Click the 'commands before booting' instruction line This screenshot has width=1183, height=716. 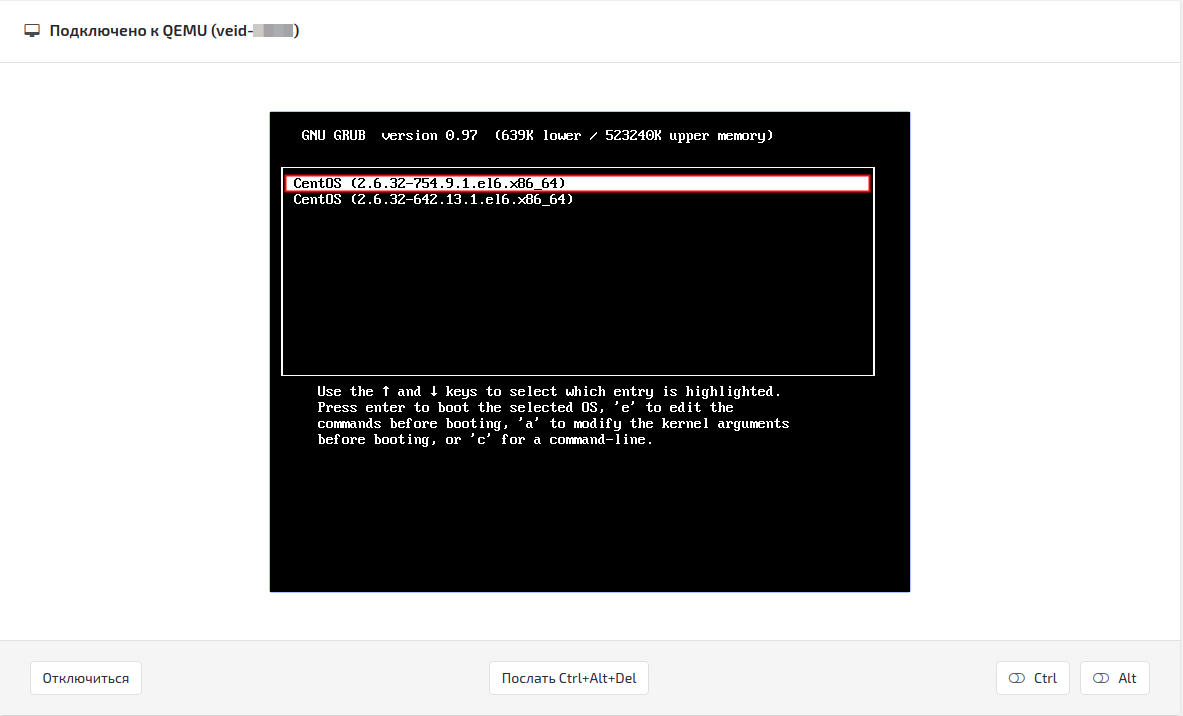553,423
